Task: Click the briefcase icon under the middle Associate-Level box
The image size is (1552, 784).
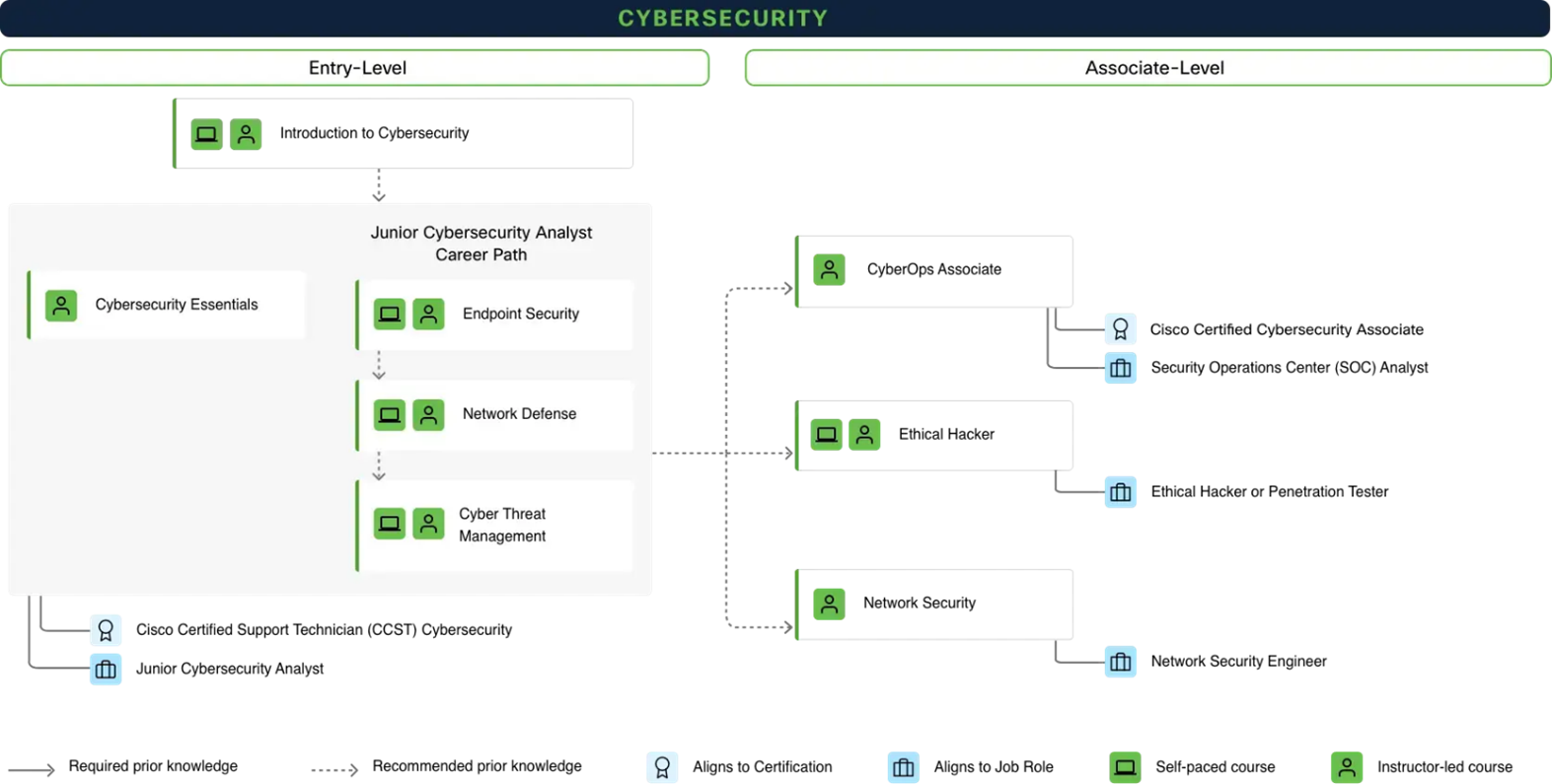Action: pyautogui.click(x=1120, y=492)
